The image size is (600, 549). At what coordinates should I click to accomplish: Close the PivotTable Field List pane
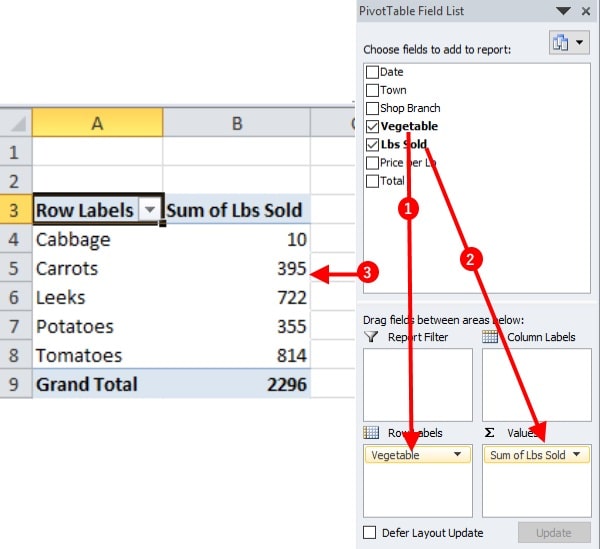coord(584,10)
